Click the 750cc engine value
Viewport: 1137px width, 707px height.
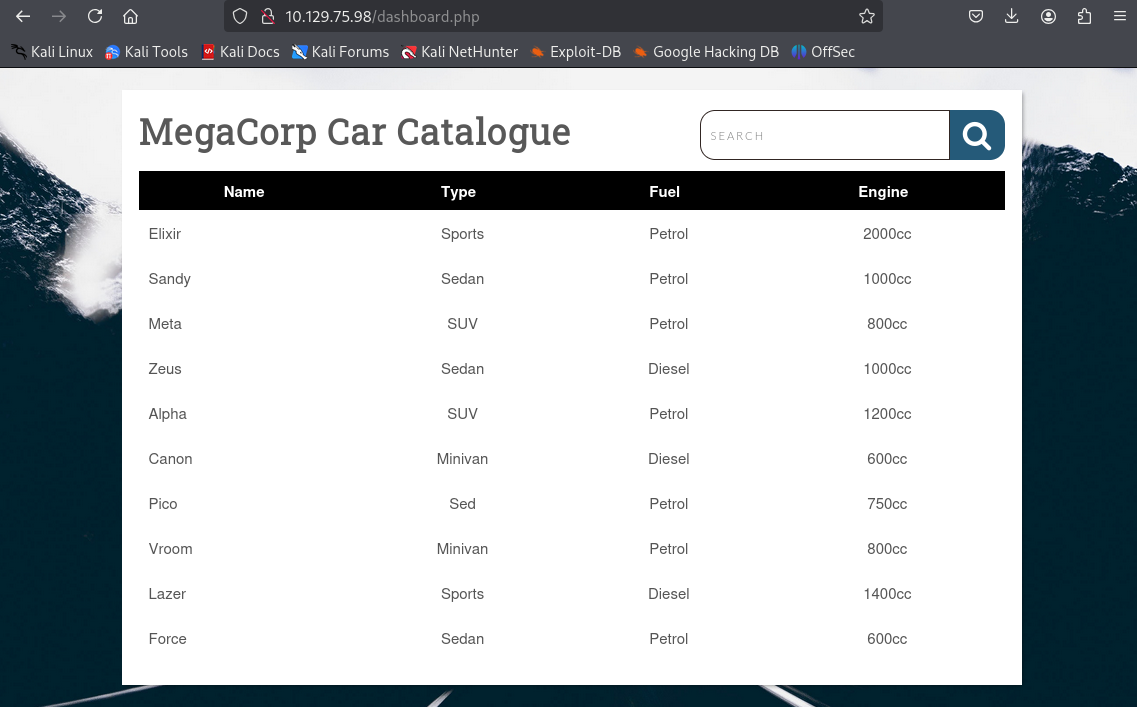coord(887,503)
